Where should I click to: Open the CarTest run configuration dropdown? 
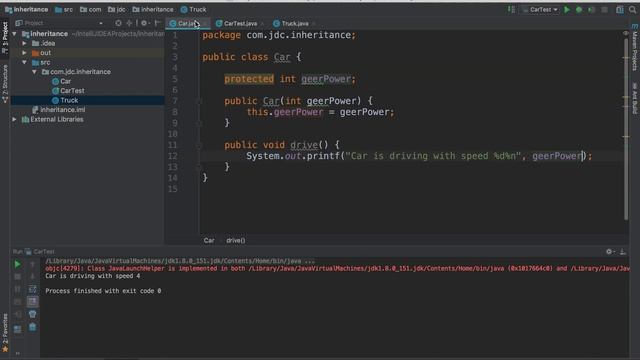(540, 9)
